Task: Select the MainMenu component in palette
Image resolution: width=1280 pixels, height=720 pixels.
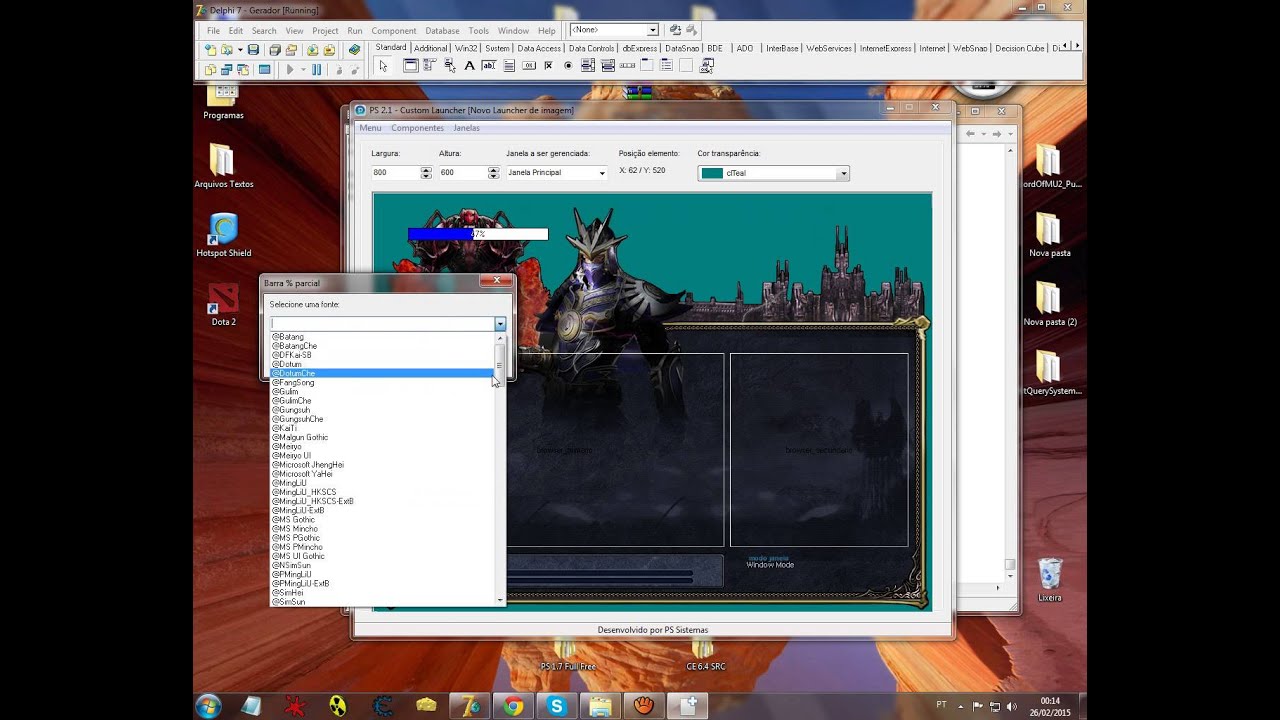Action: [x=429, y=65]
